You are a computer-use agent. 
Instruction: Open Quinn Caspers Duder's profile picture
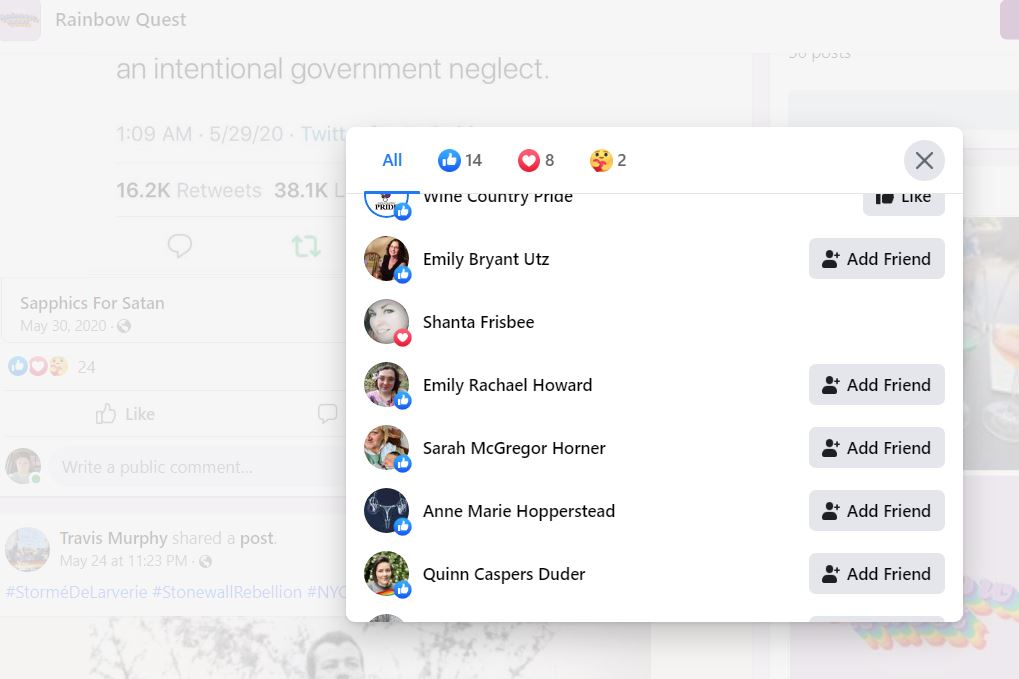[x=386, y=574]
